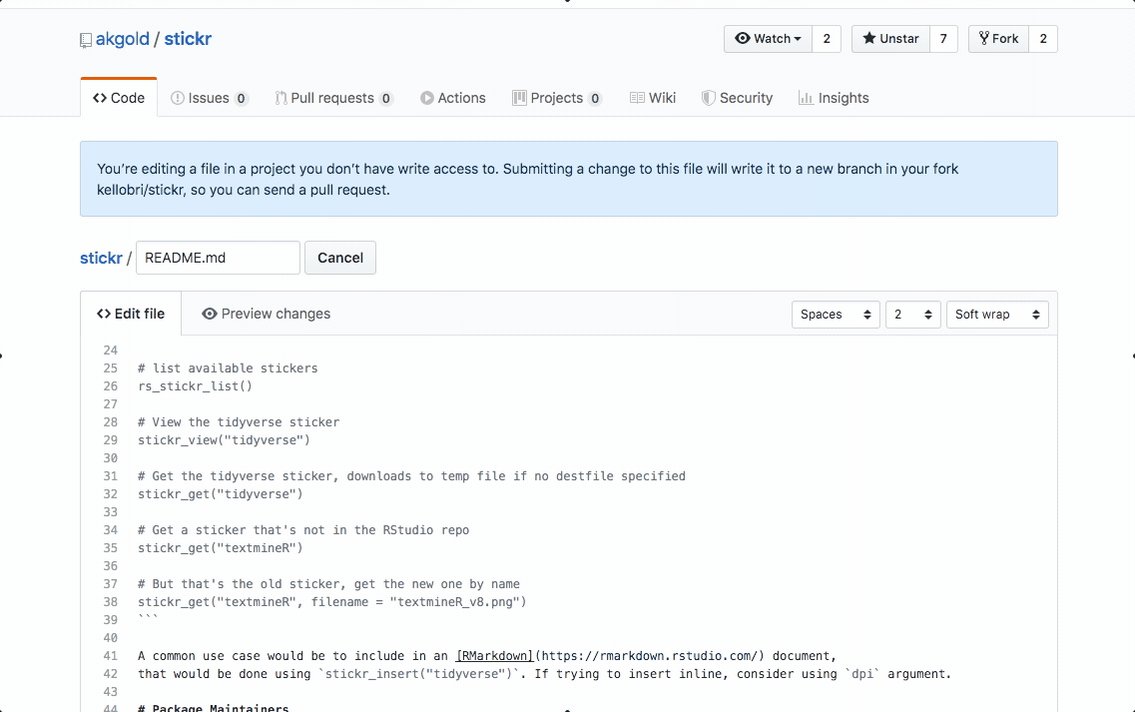Screen dimensions: 1135x712
Task: Click the Cancel button
Action: [x=340, y=258]
